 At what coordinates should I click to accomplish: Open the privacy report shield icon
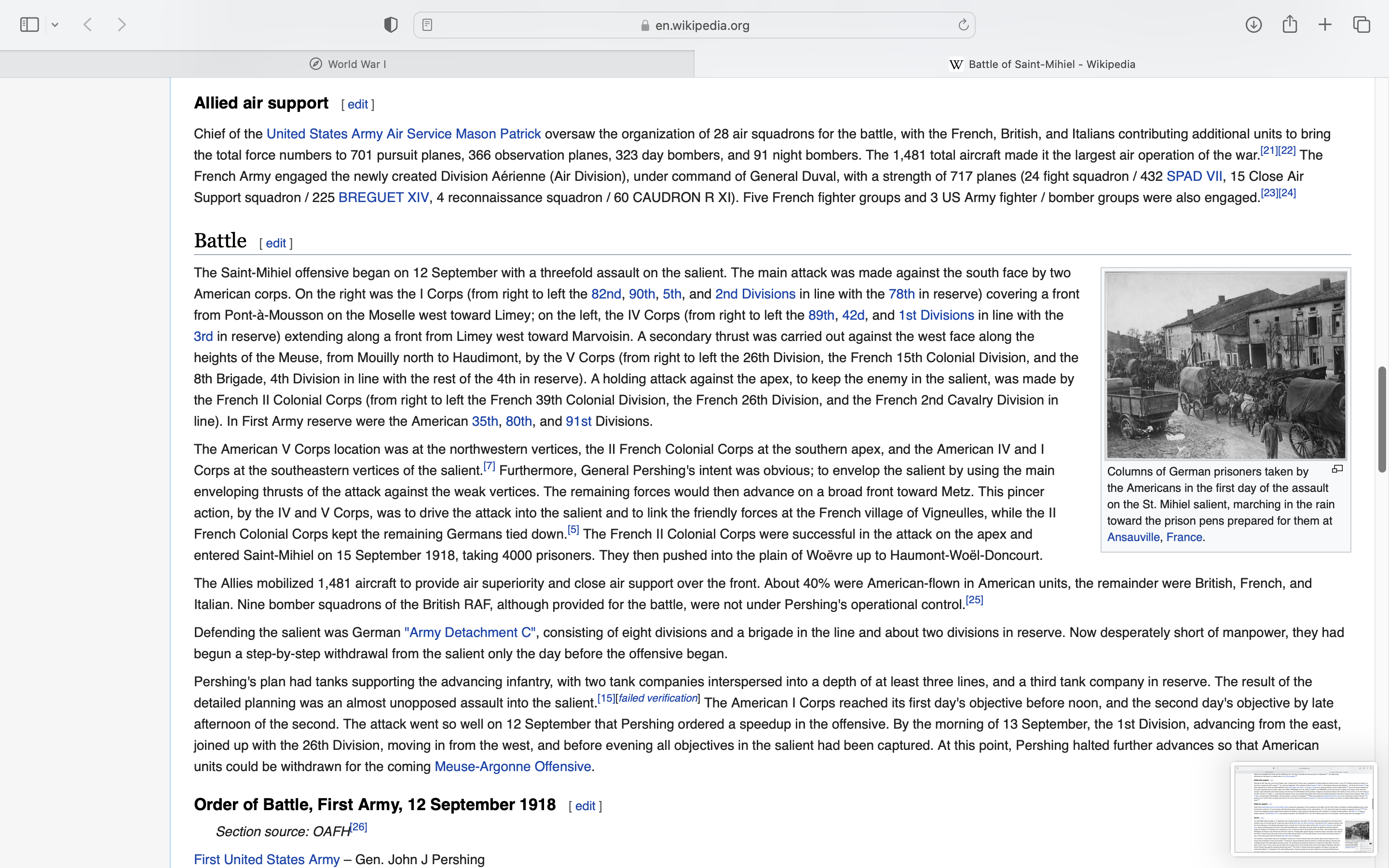tap(391, 25)
